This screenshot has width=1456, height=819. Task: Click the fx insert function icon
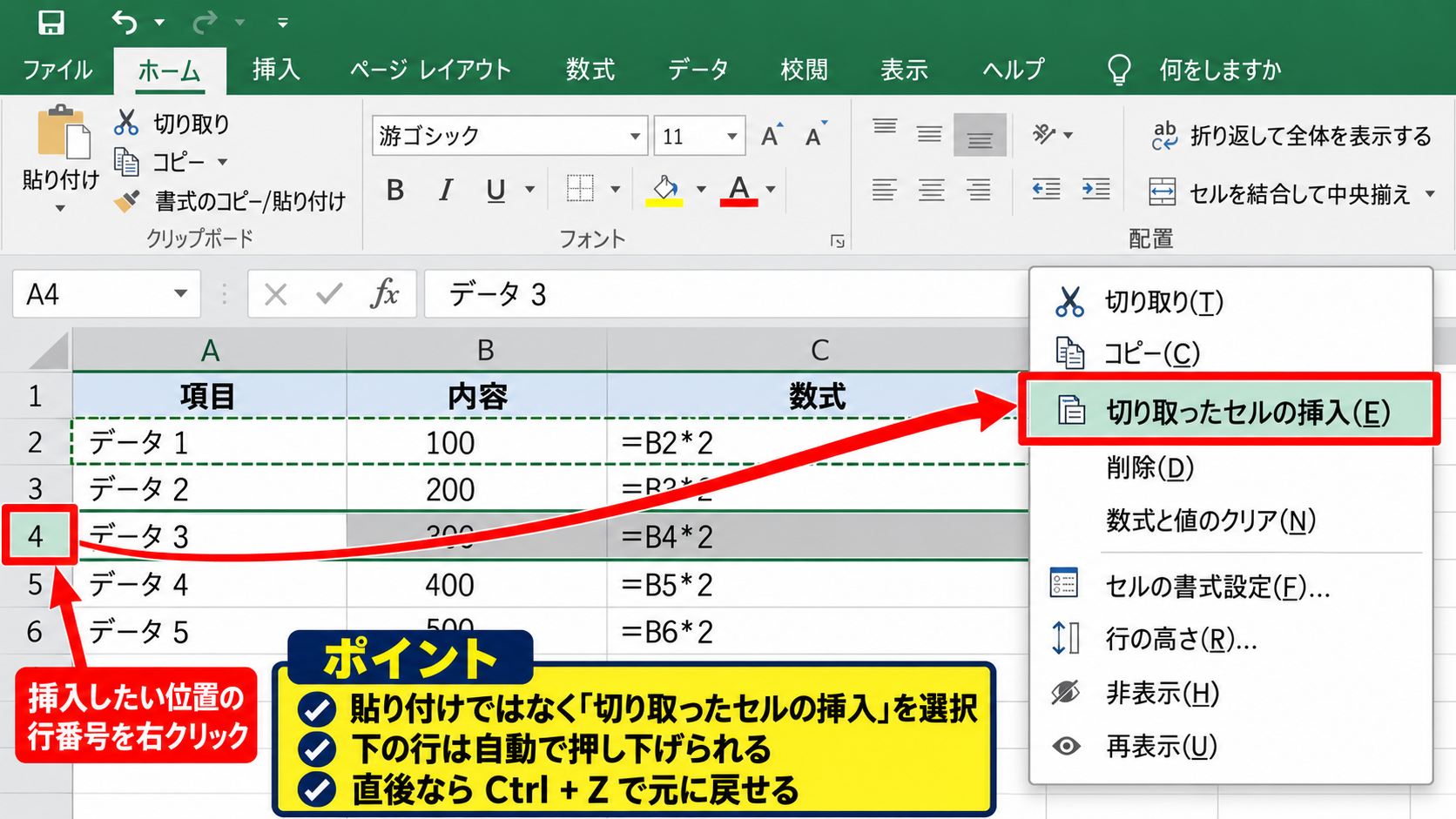[384, 294]
